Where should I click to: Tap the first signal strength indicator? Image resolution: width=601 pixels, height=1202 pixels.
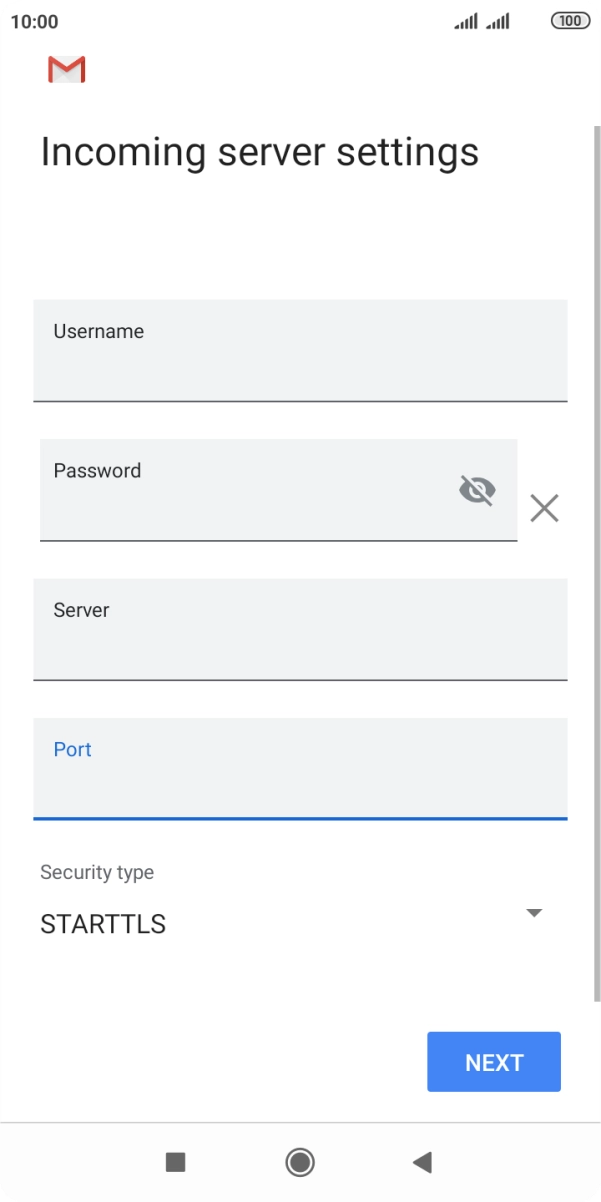click(466, 20)
